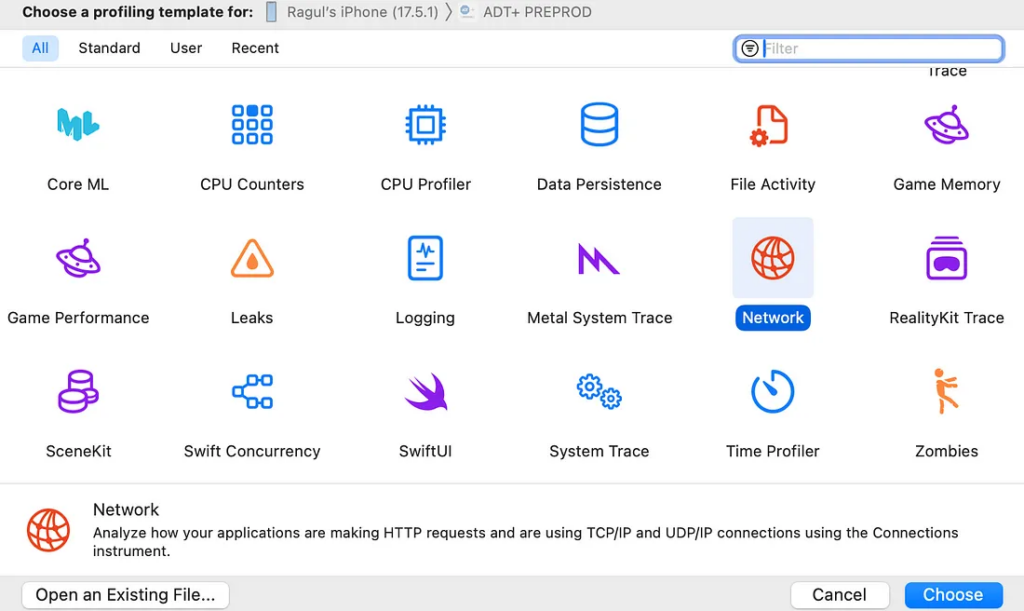The height and width of the screenshot is (611, 1024).
Task: Click the Leaks label
Action: 252,318
